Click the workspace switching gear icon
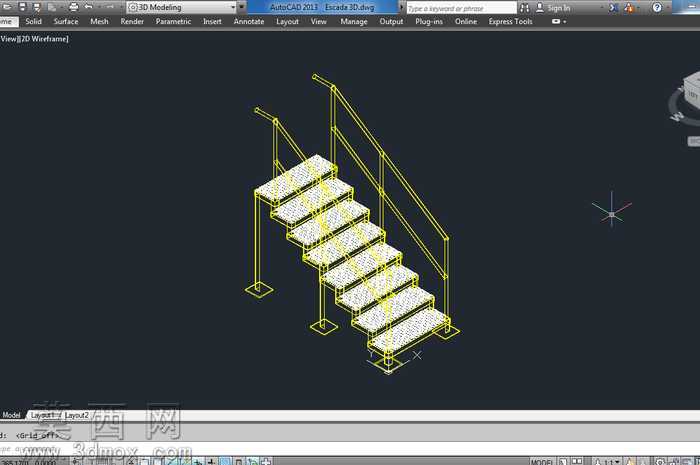 pos(659,461)
